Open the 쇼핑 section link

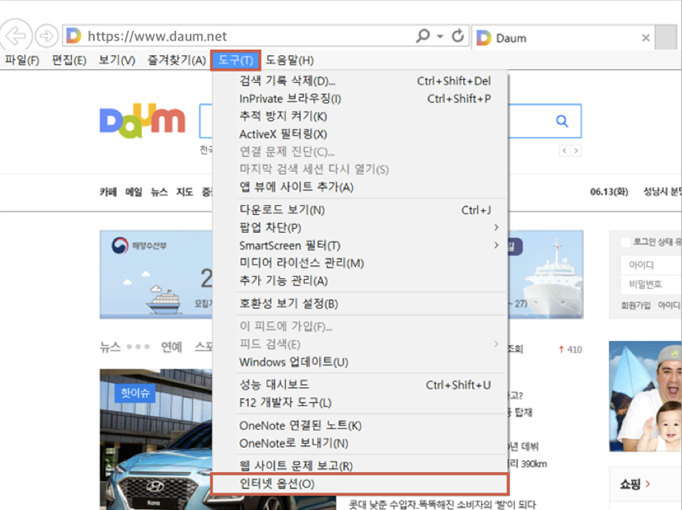(x=635, y=484)
